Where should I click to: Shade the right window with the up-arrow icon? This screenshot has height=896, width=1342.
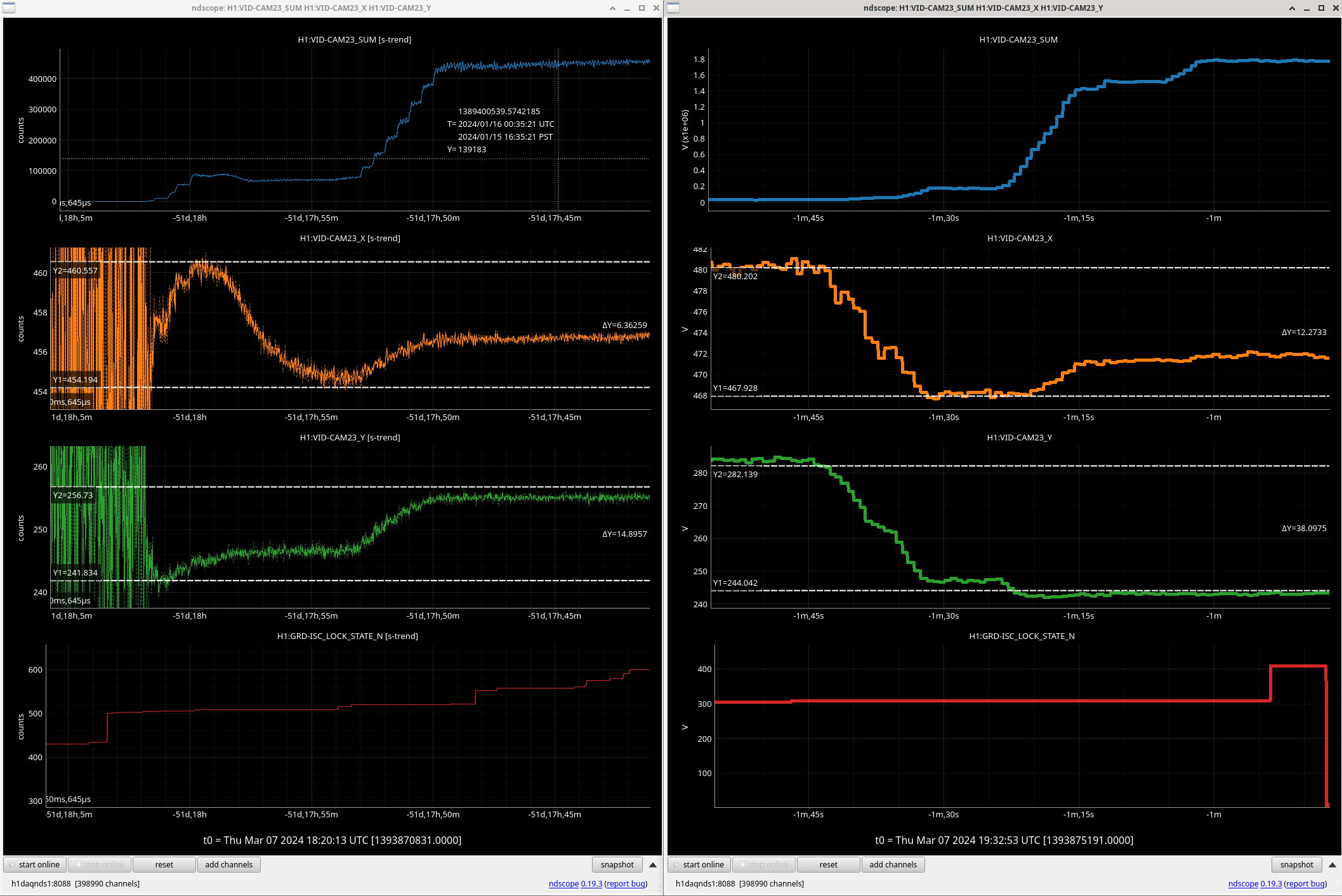[x=1292, y=8]
